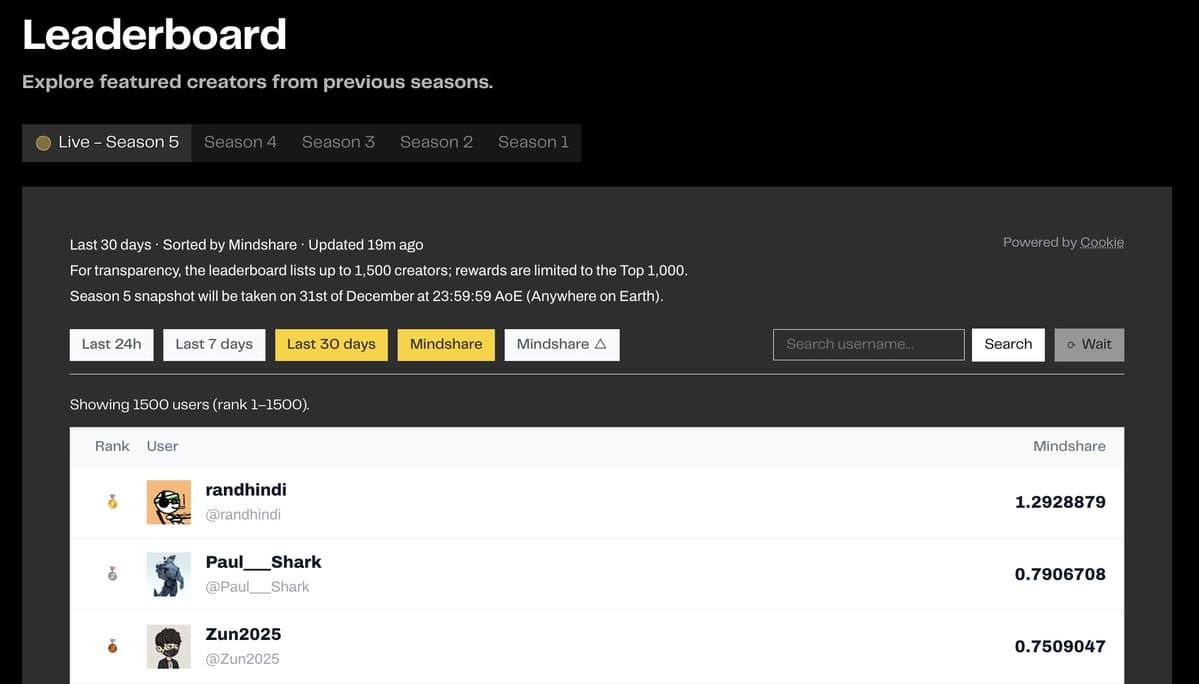Toggle the Mindshare metric filter
The height and width of the screenshot is (684, 1199).
click(446, 344)
